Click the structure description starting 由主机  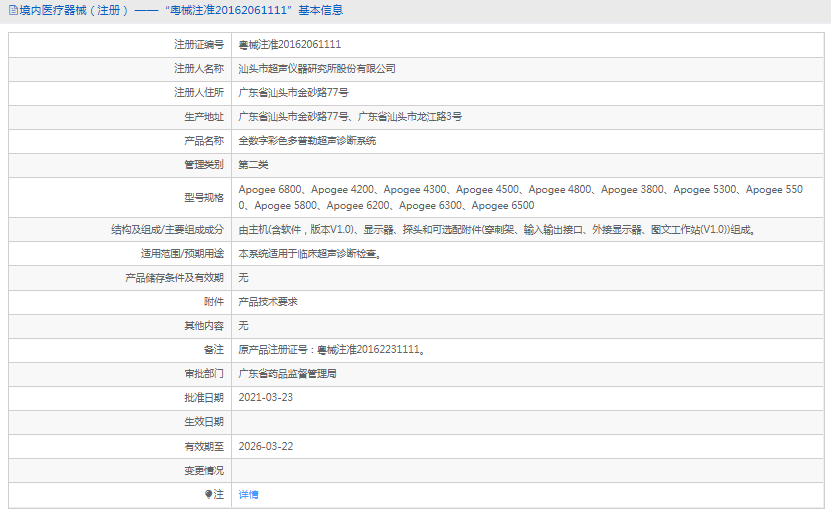[497, 229]
